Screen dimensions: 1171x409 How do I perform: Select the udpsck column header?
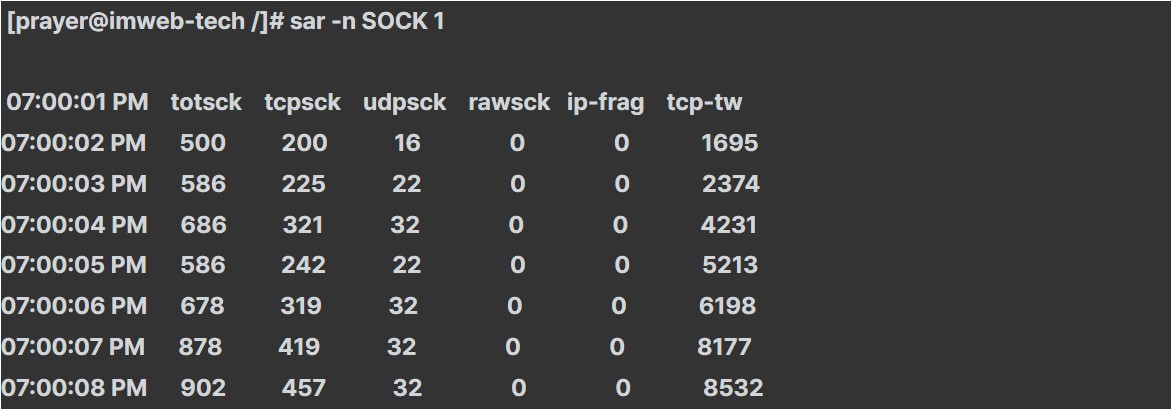tap(405, 103)
